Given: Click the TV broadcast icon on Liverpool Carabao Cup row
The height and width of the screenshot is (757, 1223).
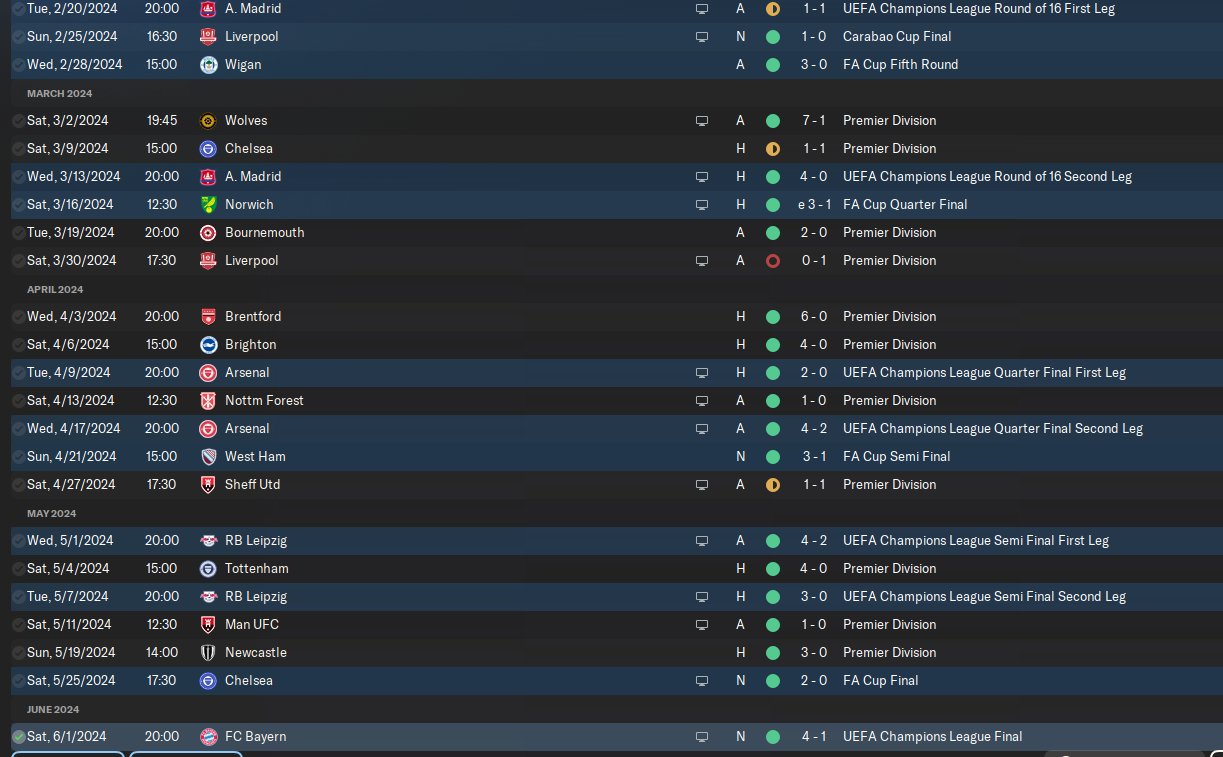Looking at the screenshot, I should 702,37.
